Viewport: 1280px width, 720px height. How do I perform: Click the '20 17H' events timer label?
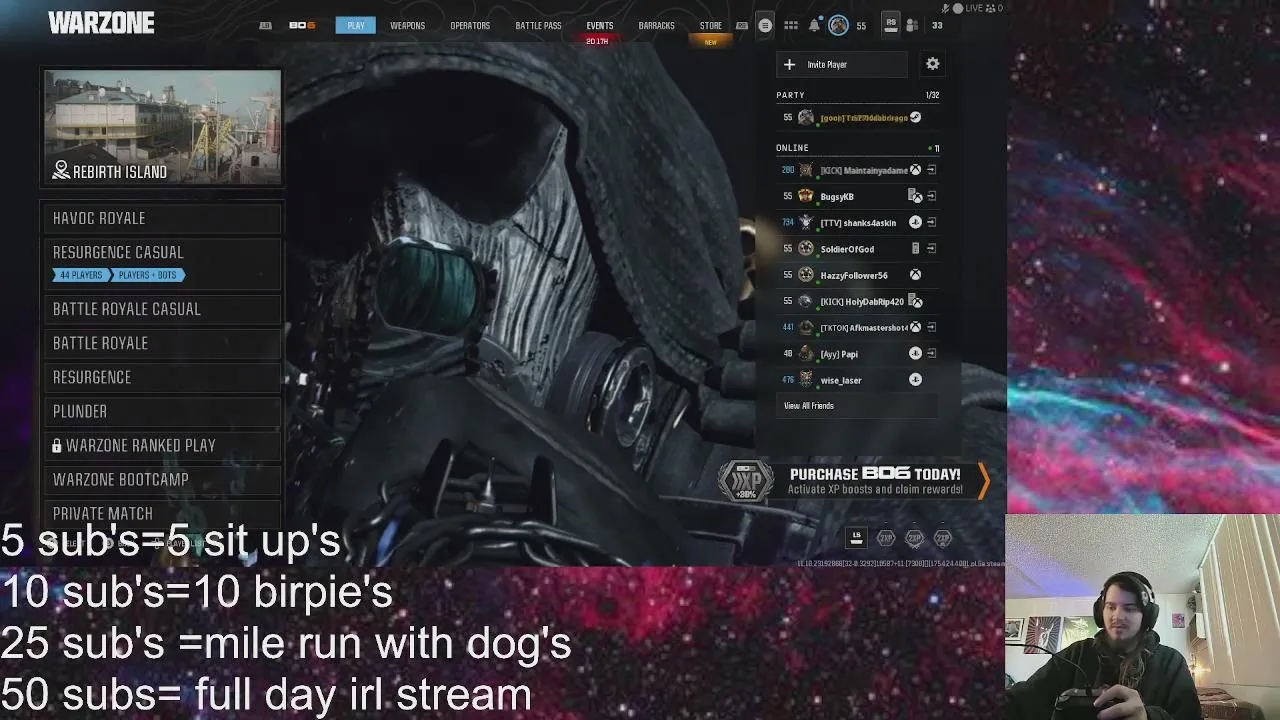pos(597,41)
